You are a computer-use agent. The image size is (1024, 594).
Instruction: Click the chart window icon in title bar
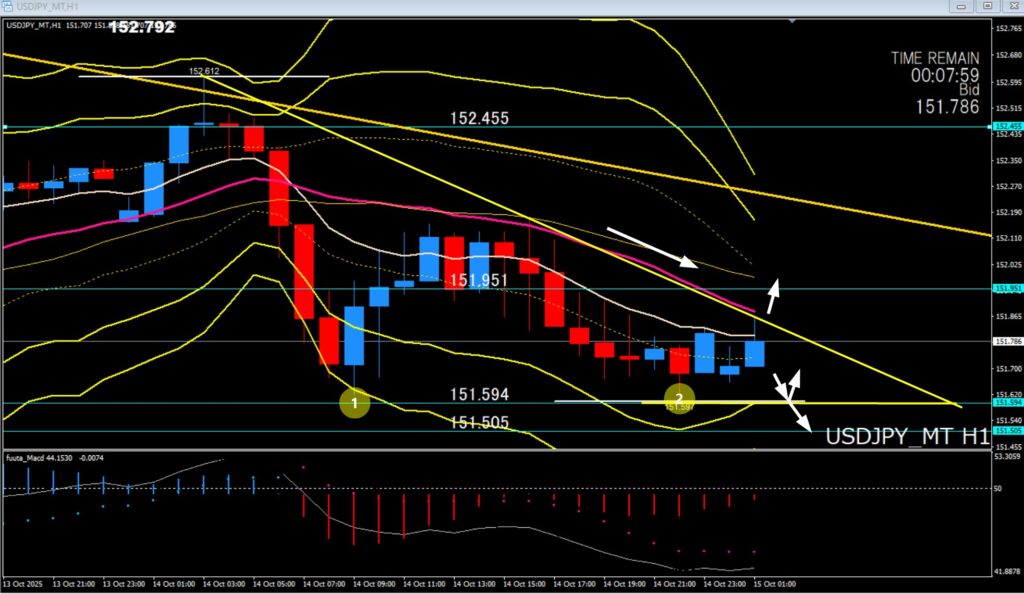[x=8, y=6]
